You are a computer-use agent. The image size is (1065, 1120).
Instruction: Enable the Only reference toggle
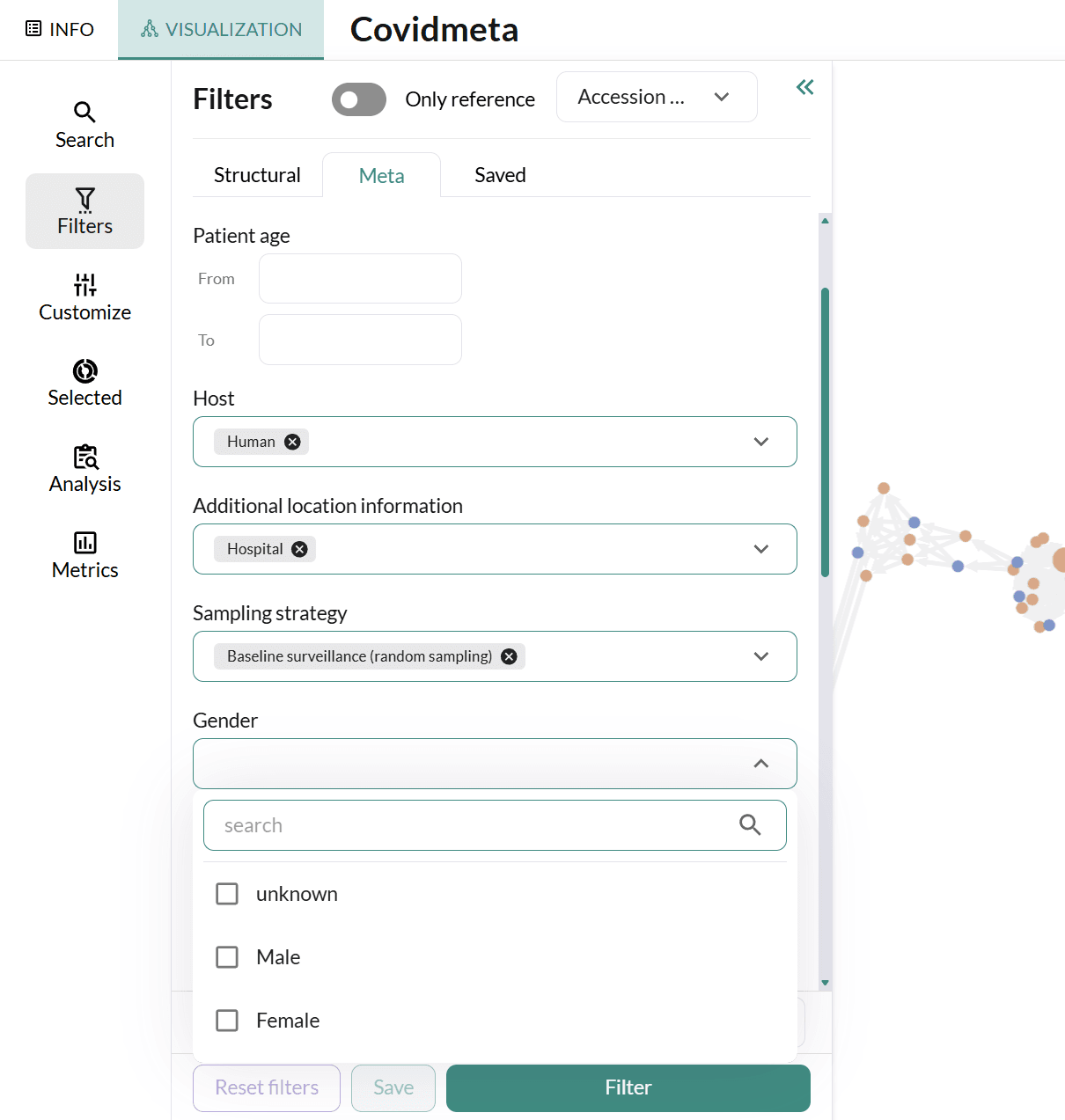tap(358, 99)
